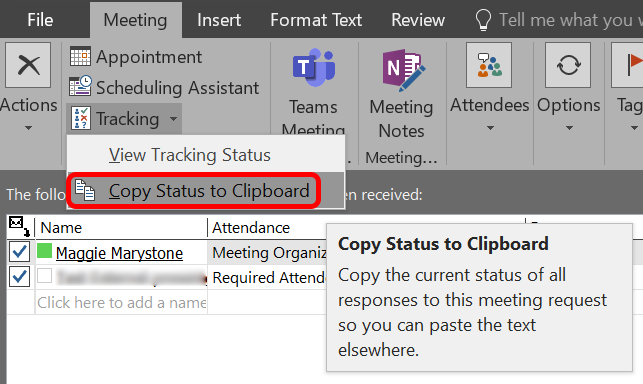
Task: Open the Format Text tab
Action: (x=316, y=20)
